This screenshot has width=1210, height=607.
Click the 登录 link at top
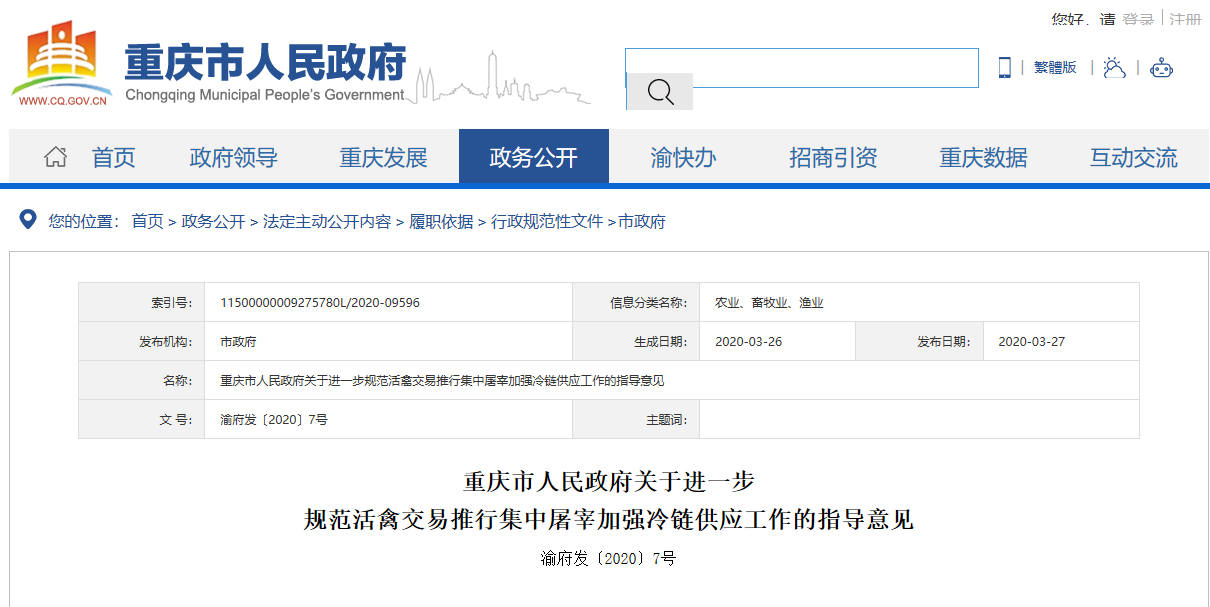[x=1138, y=19]
